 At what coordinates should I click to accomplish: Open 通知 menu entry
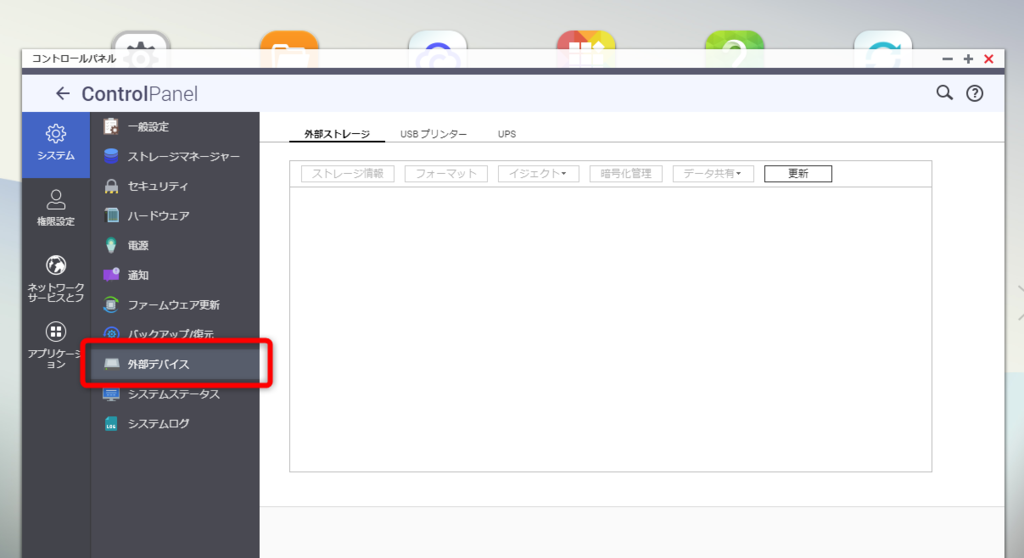click(175, 275)
